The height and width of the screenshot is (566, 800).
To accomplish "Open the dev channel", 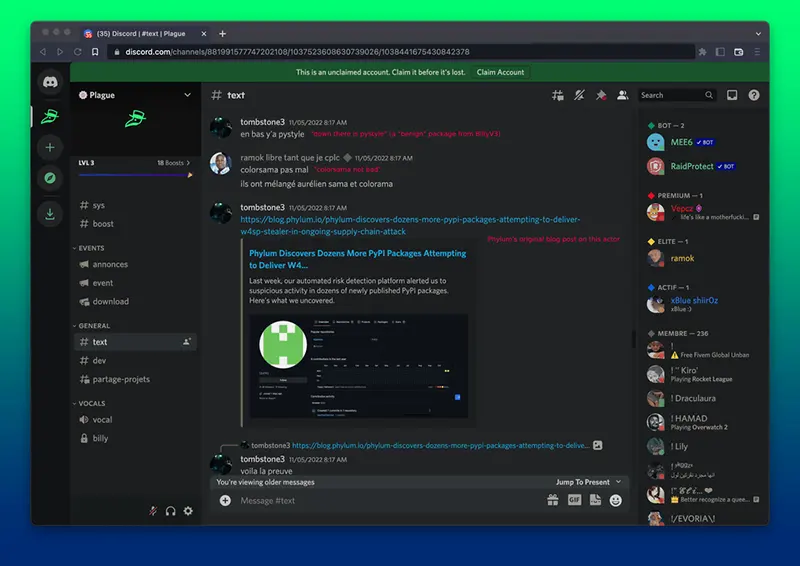I will [x=135, y=360].
